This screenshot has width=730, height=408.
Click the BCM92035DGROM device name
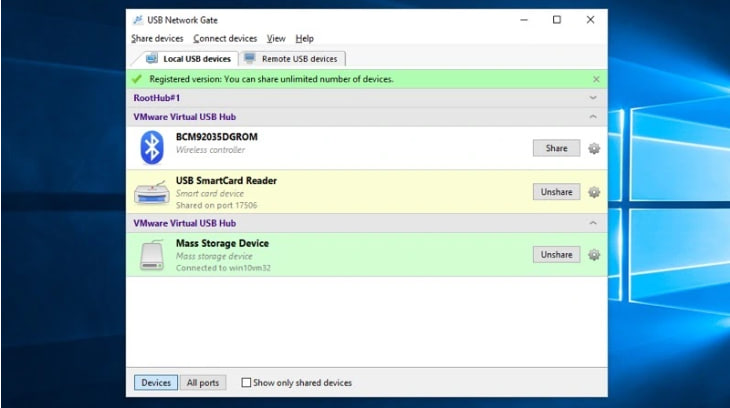tap(216, 137)
